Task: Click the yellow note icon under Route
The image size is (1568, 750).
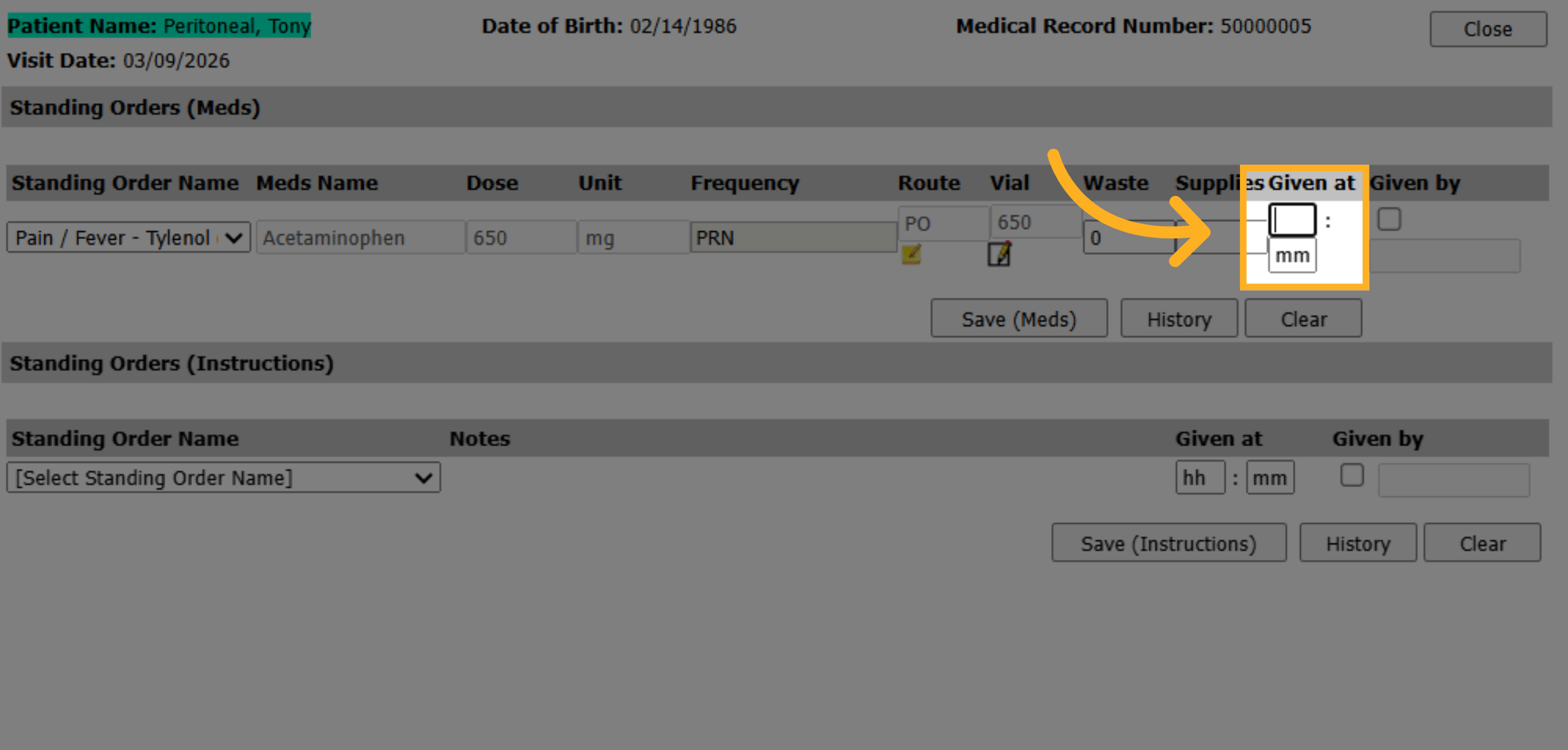Action: pos(911,254)
